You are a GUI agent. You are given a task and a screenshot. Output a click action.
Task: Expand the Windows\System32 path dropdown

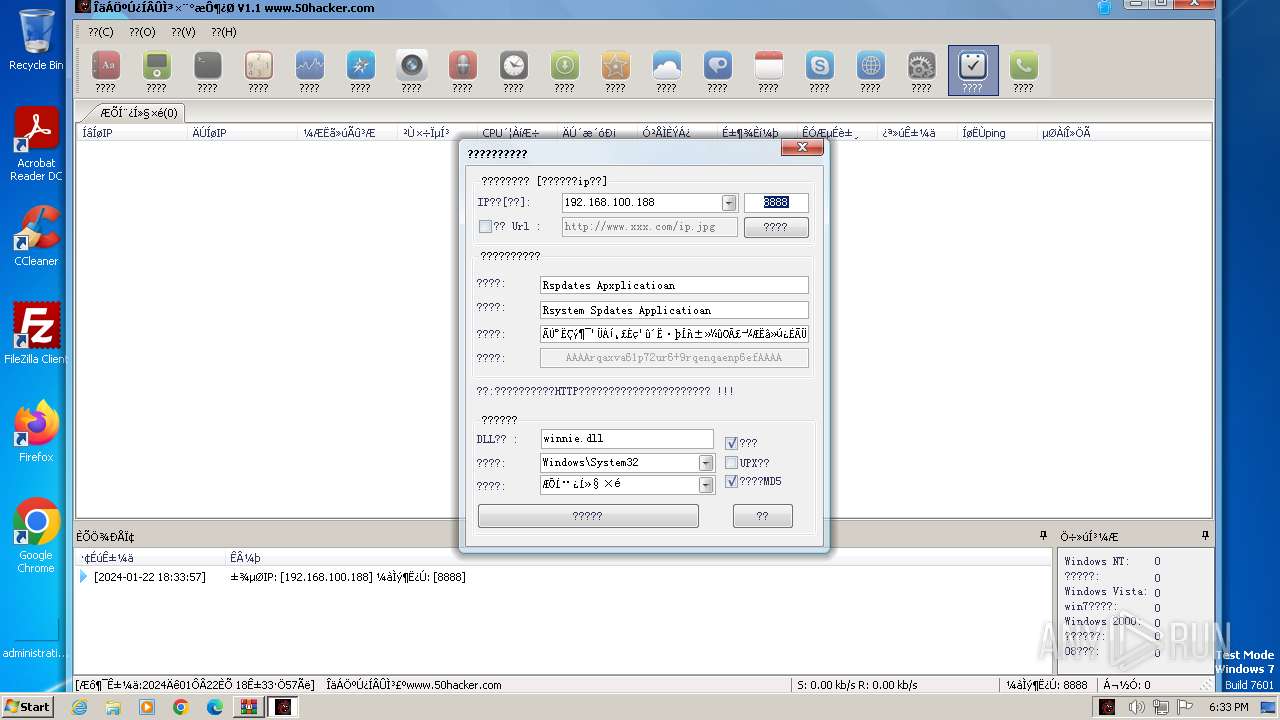tap(706, 463)
